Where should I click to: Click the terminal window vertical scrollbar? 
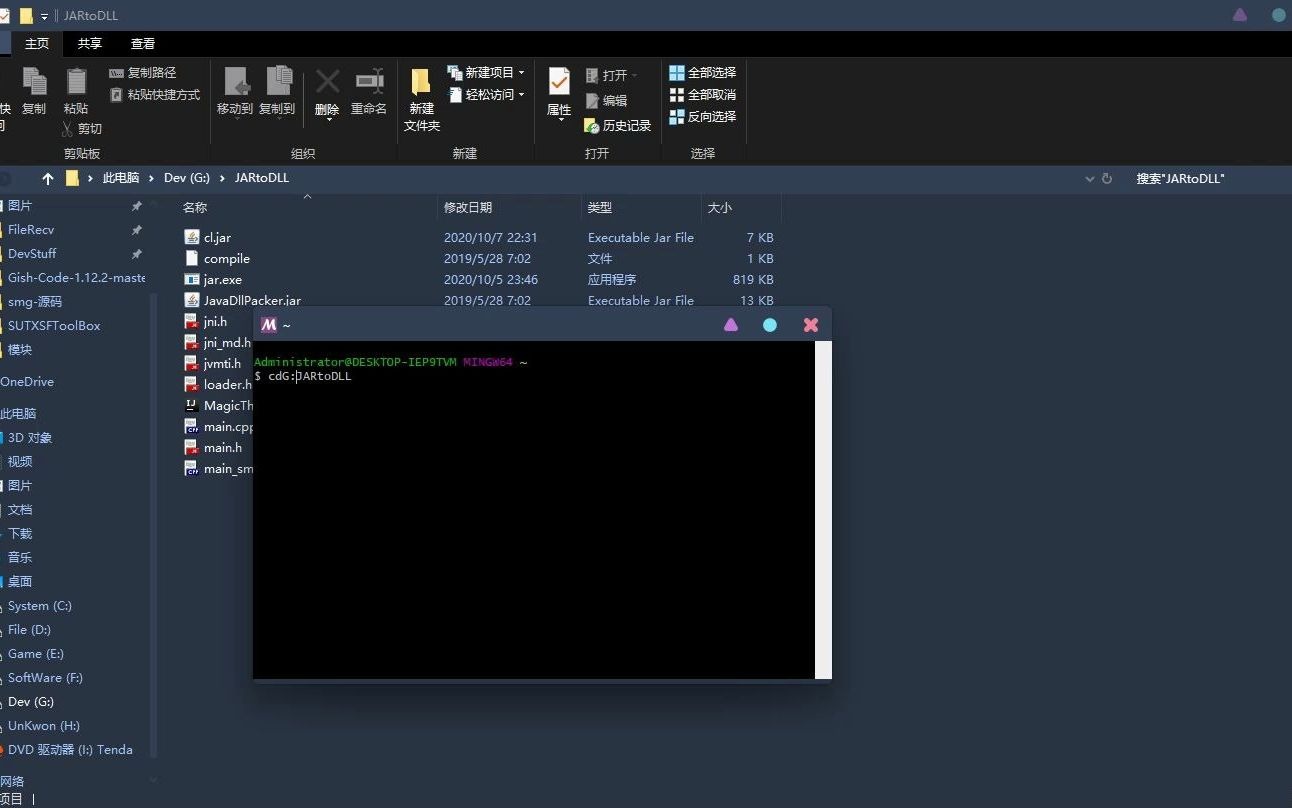pos(823,510)
